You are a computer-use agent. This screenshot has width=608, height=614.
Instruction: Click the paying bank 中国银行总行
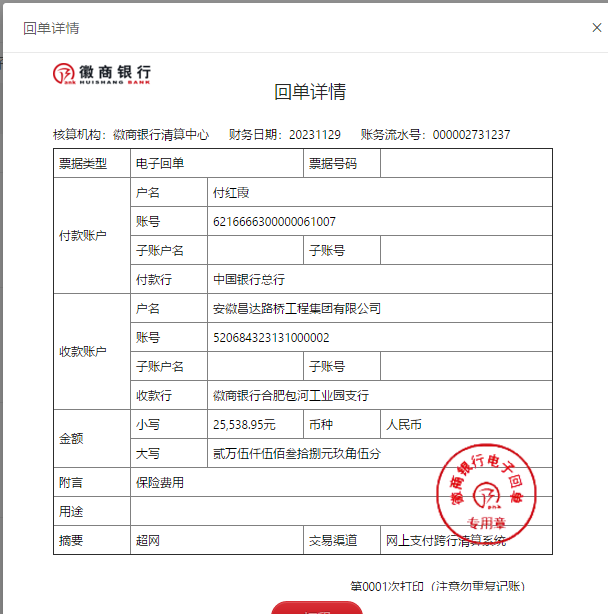(x=249, y=280)
